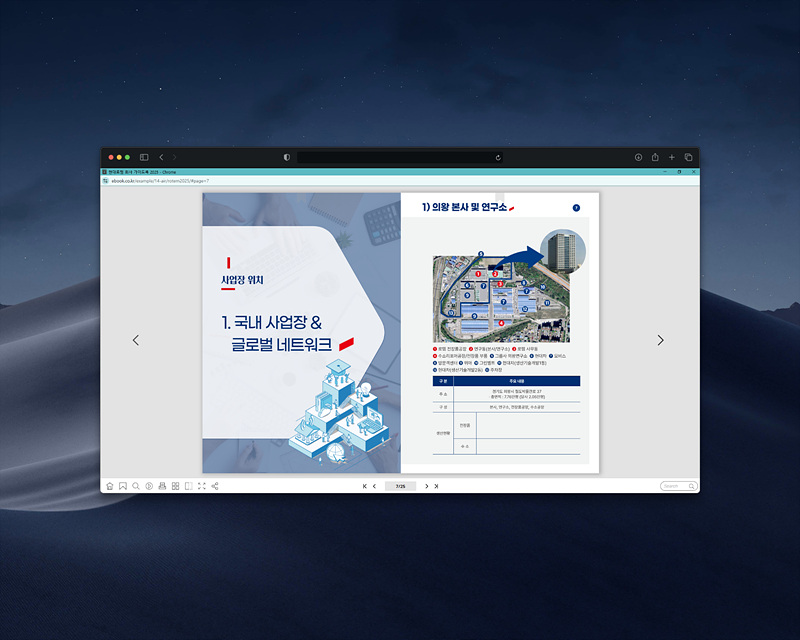
Task: Click the aerial site map image
Action: tap(502, 299)
